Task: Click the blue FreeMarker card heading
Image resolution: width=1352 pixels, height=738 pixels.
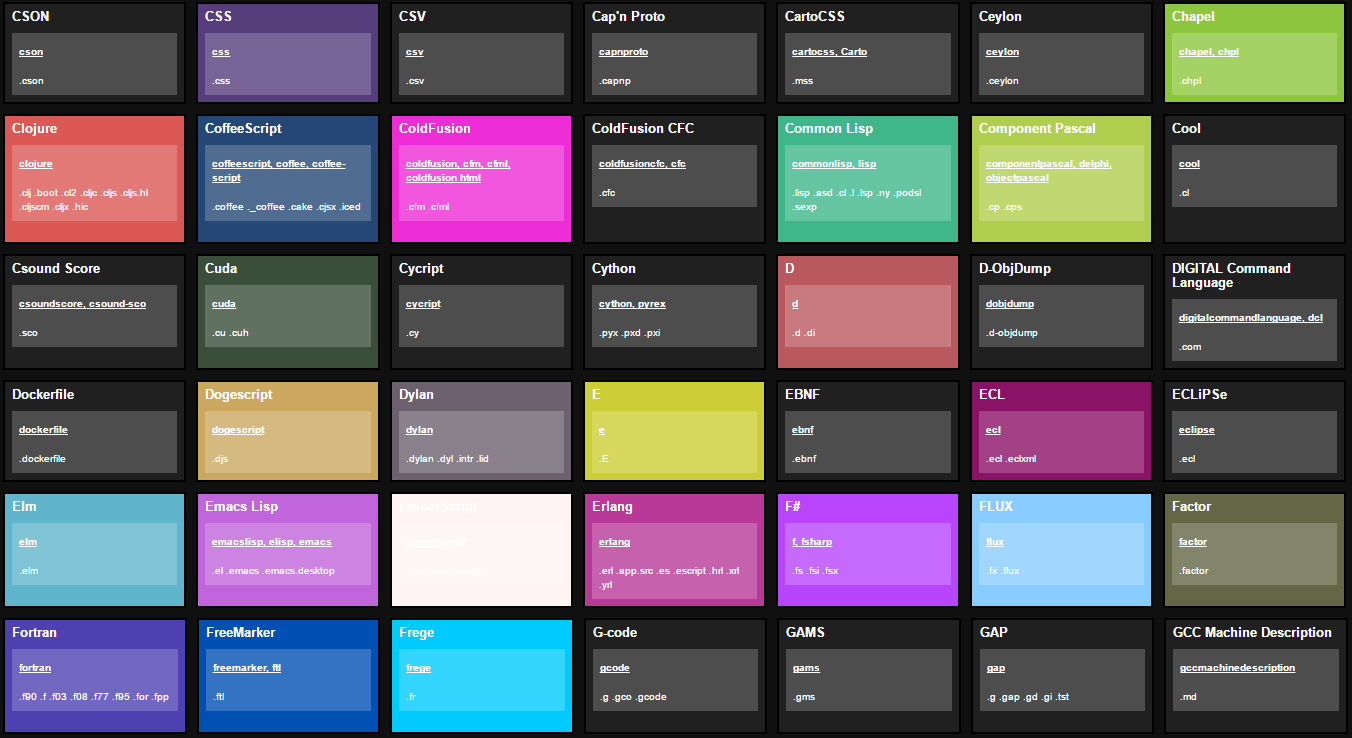Action: tap(240, 633)
